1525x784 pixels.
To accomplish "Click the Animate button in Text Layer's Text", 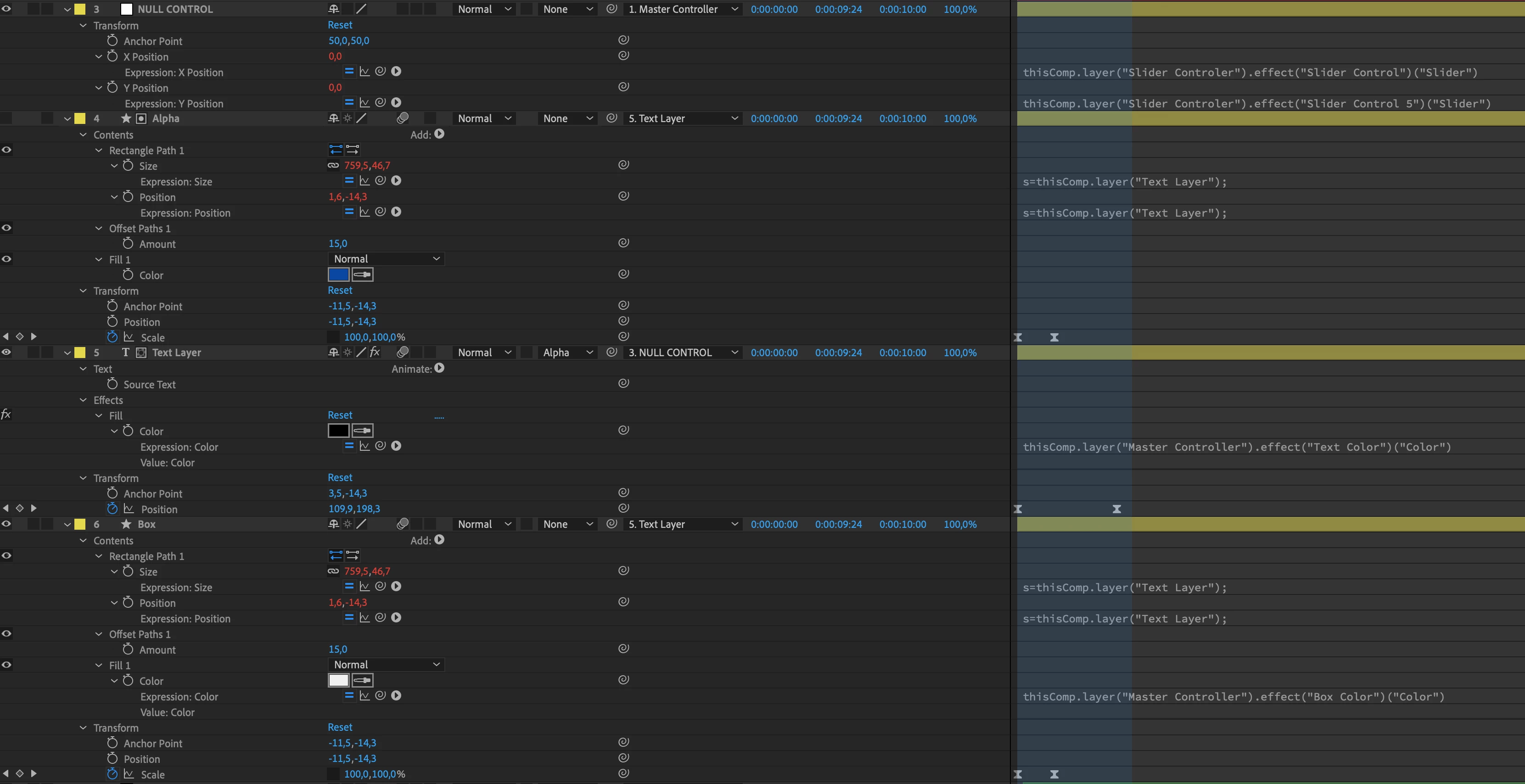I will pyautogui.click(x=439, y=368).
